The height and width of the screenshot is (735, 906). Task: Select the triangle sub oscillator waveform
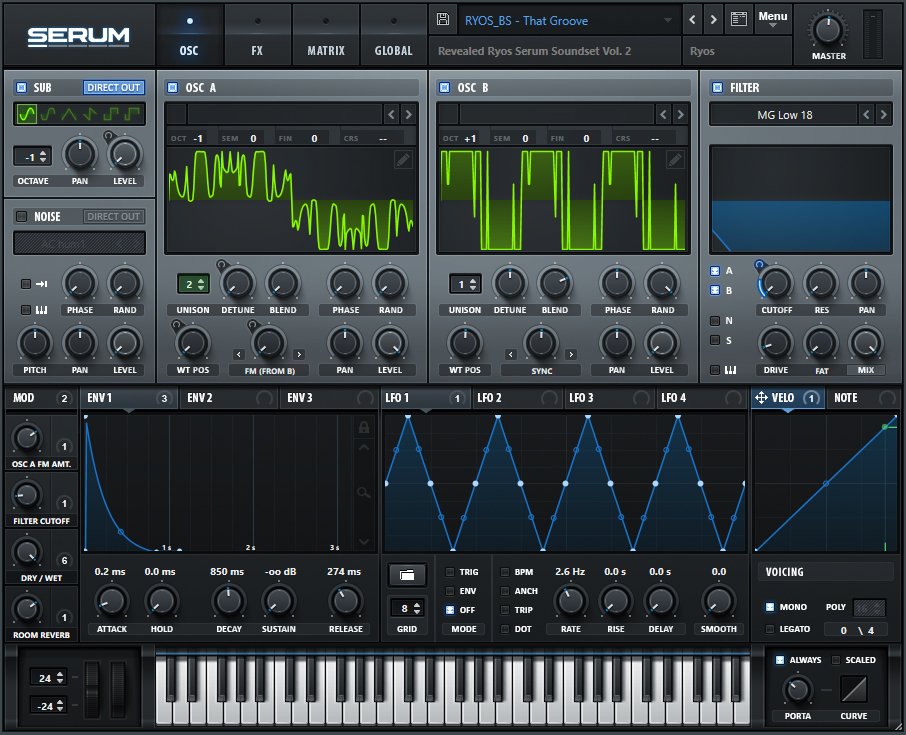[69, 114]
